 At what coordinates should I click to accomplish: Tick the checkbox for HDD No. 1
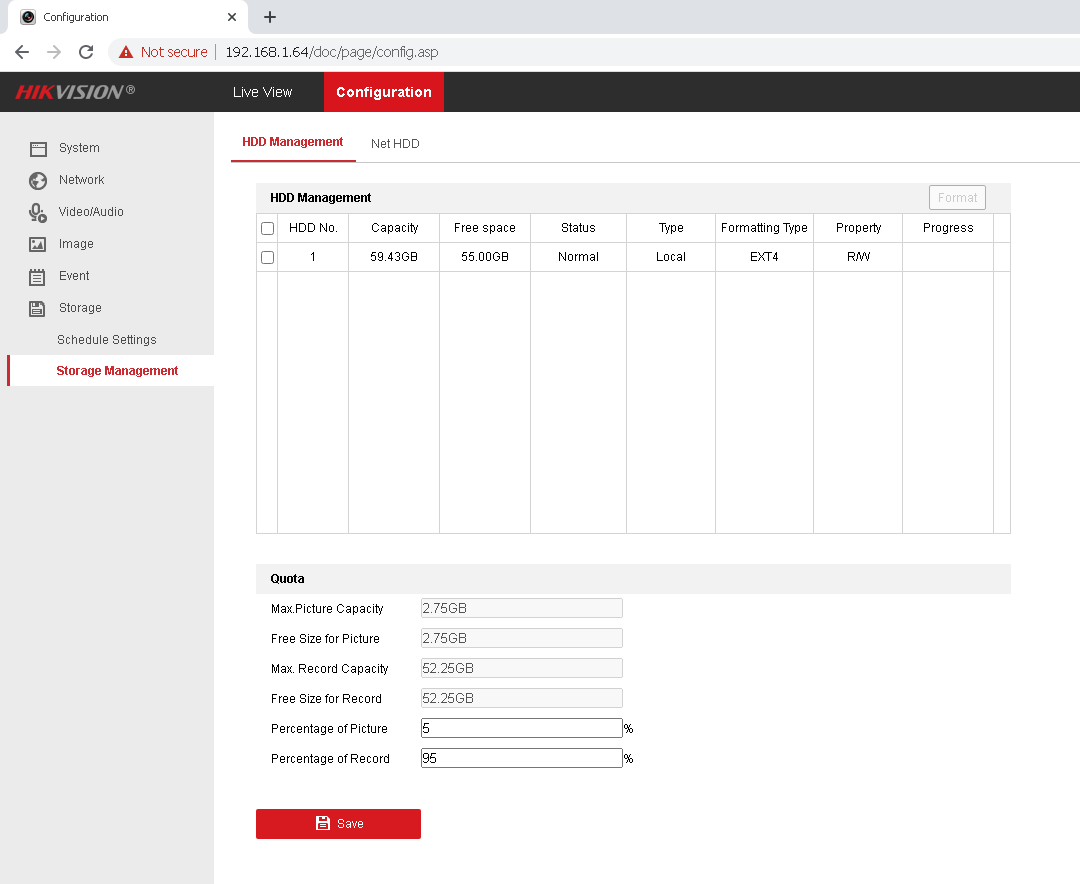coord(267,257)
